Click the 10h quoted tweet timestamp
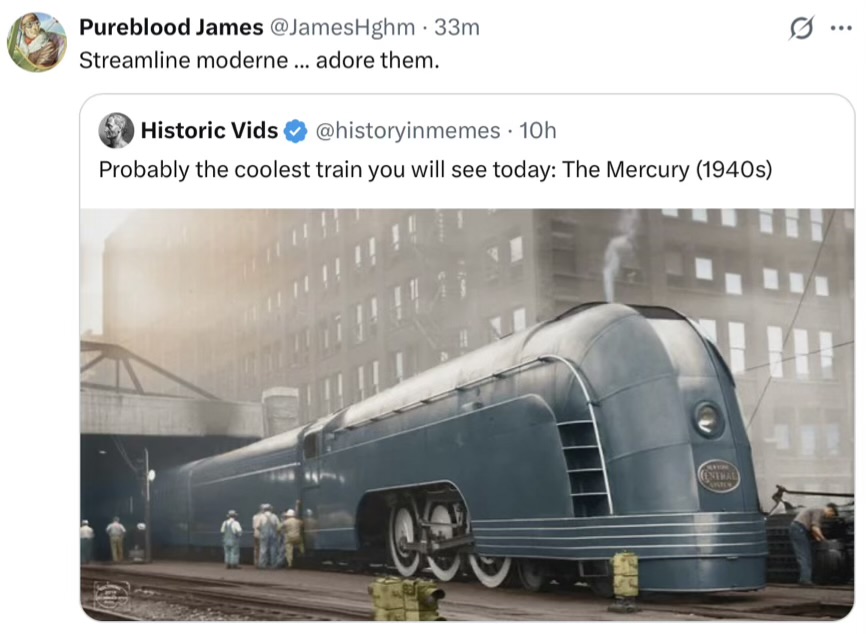The width and height of the screenshot is (867, 634). pos(537,130)
